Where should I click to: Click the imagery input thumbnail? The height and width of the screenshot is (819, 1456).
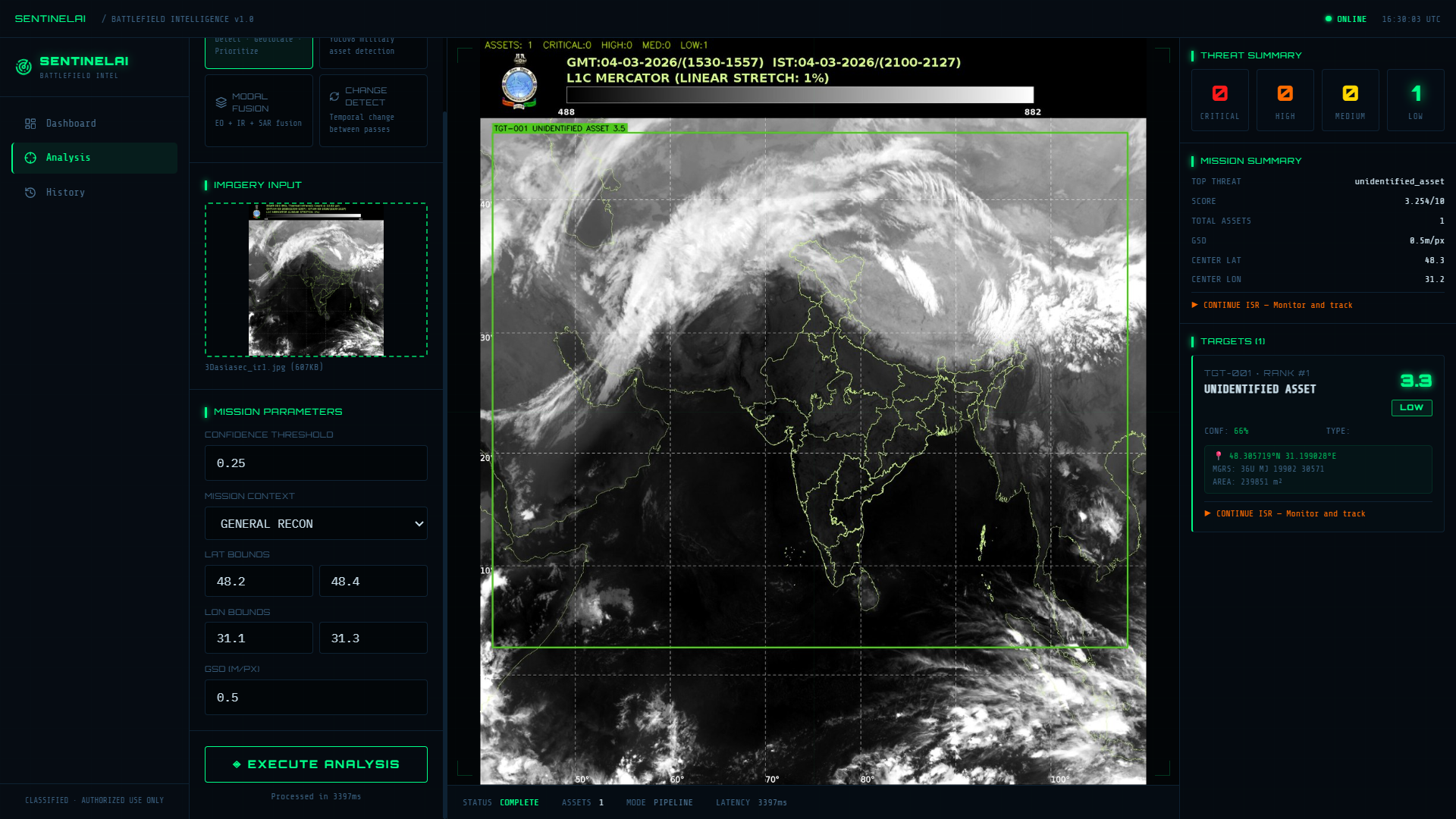click(x=316, y=280)
